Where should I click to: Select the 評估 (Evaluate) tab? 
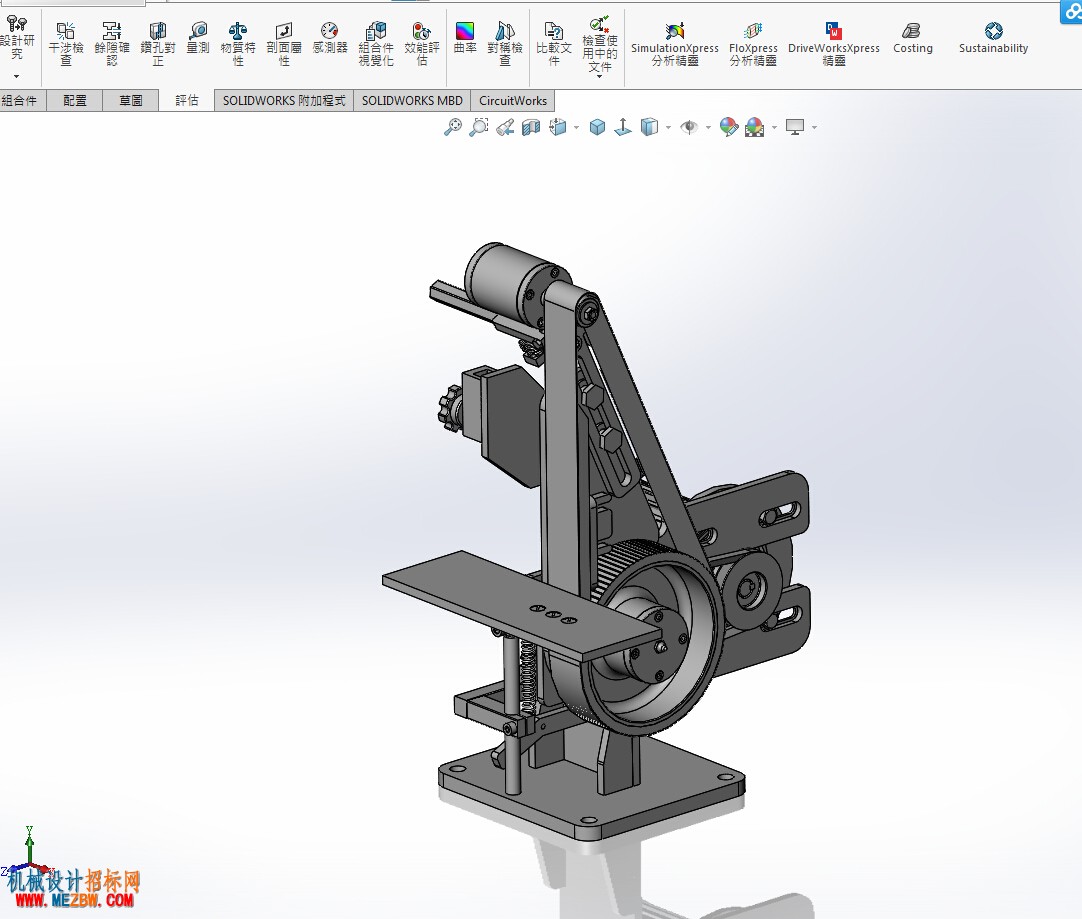tap(186, 101)
